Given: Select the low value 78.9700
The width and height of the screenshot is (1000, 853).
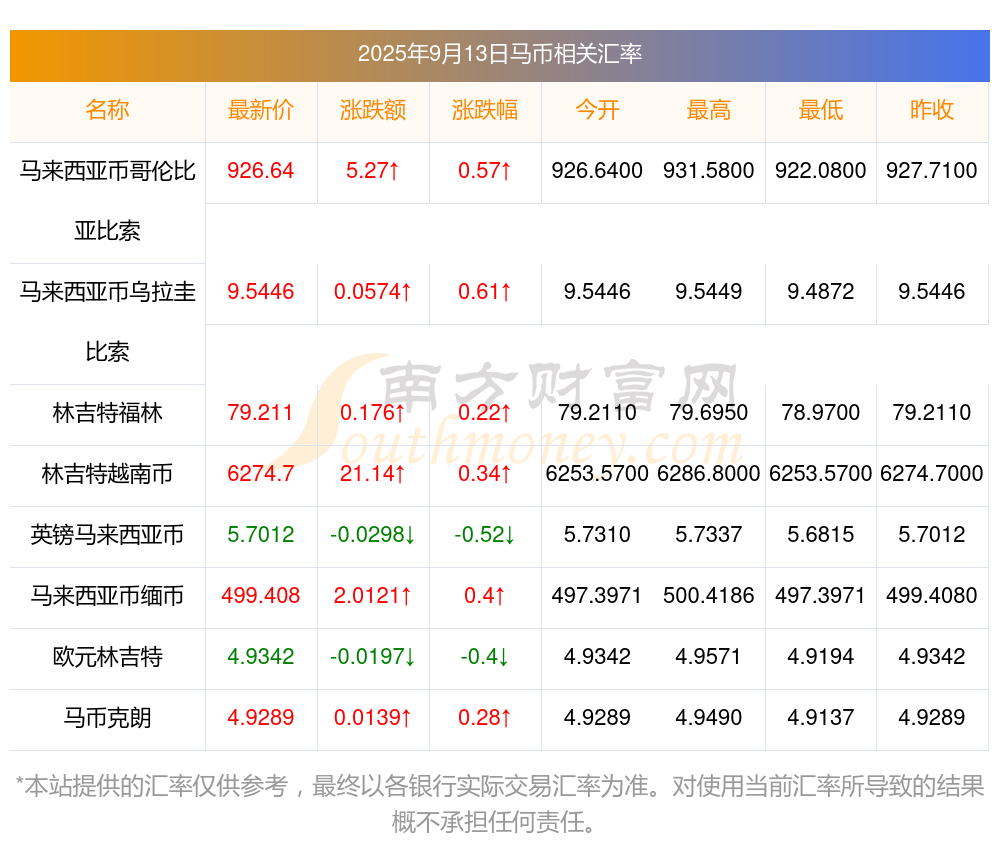Looking at the screenshot, I should point(821,413).
